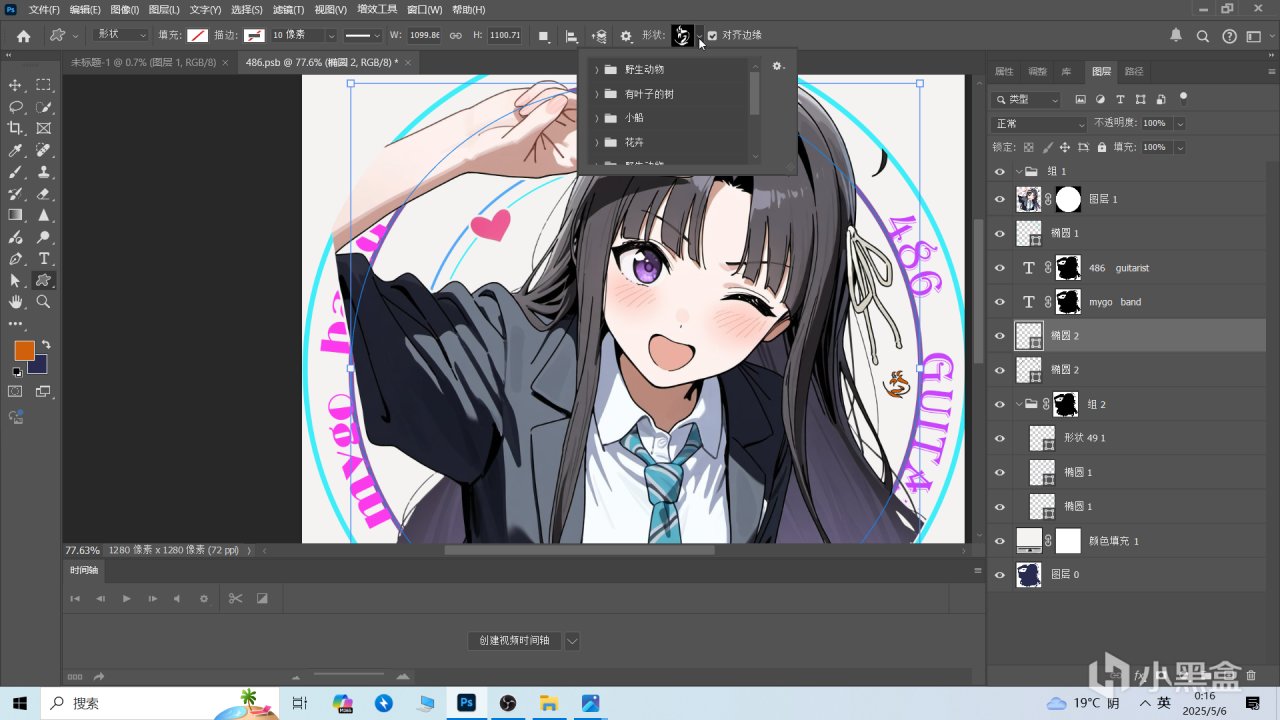Select the Dodge tool
The image size is (1280, 720).
pos(44,237)
